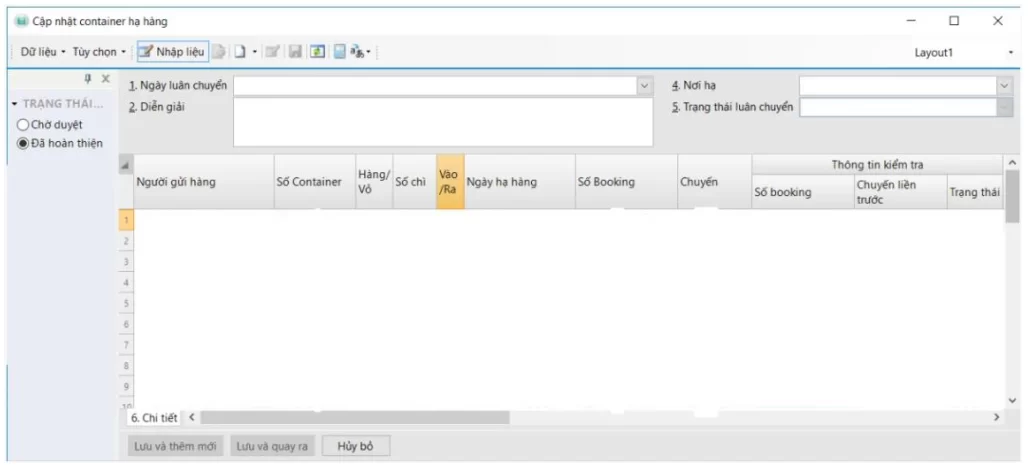The width and height of the screenshot is (1028, 468).
Task: Click the floppy disk save icon
Action: pyautogui.click(x=296, y=51)
